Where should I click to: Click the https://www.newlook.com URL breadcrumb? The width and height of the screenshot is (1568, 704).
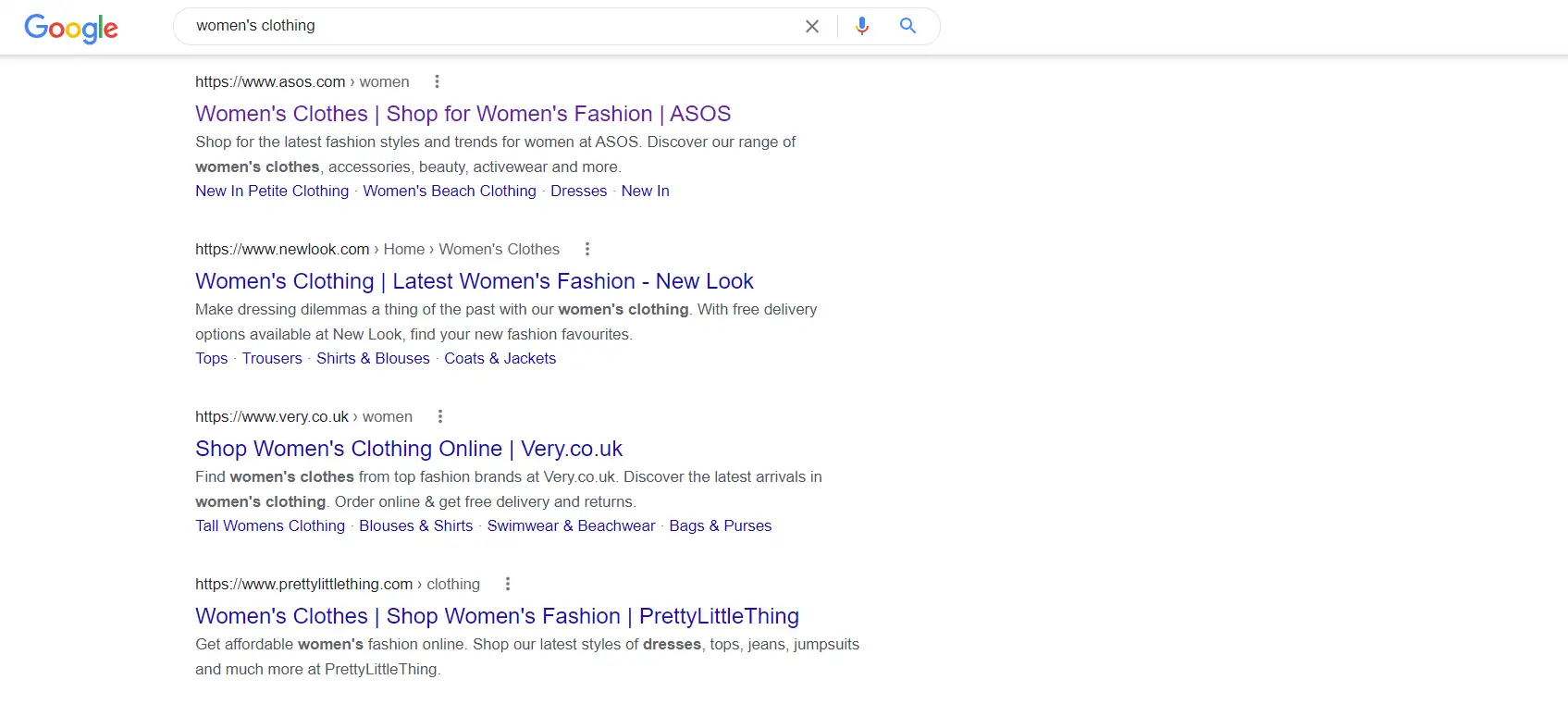(x=377, y=249)
